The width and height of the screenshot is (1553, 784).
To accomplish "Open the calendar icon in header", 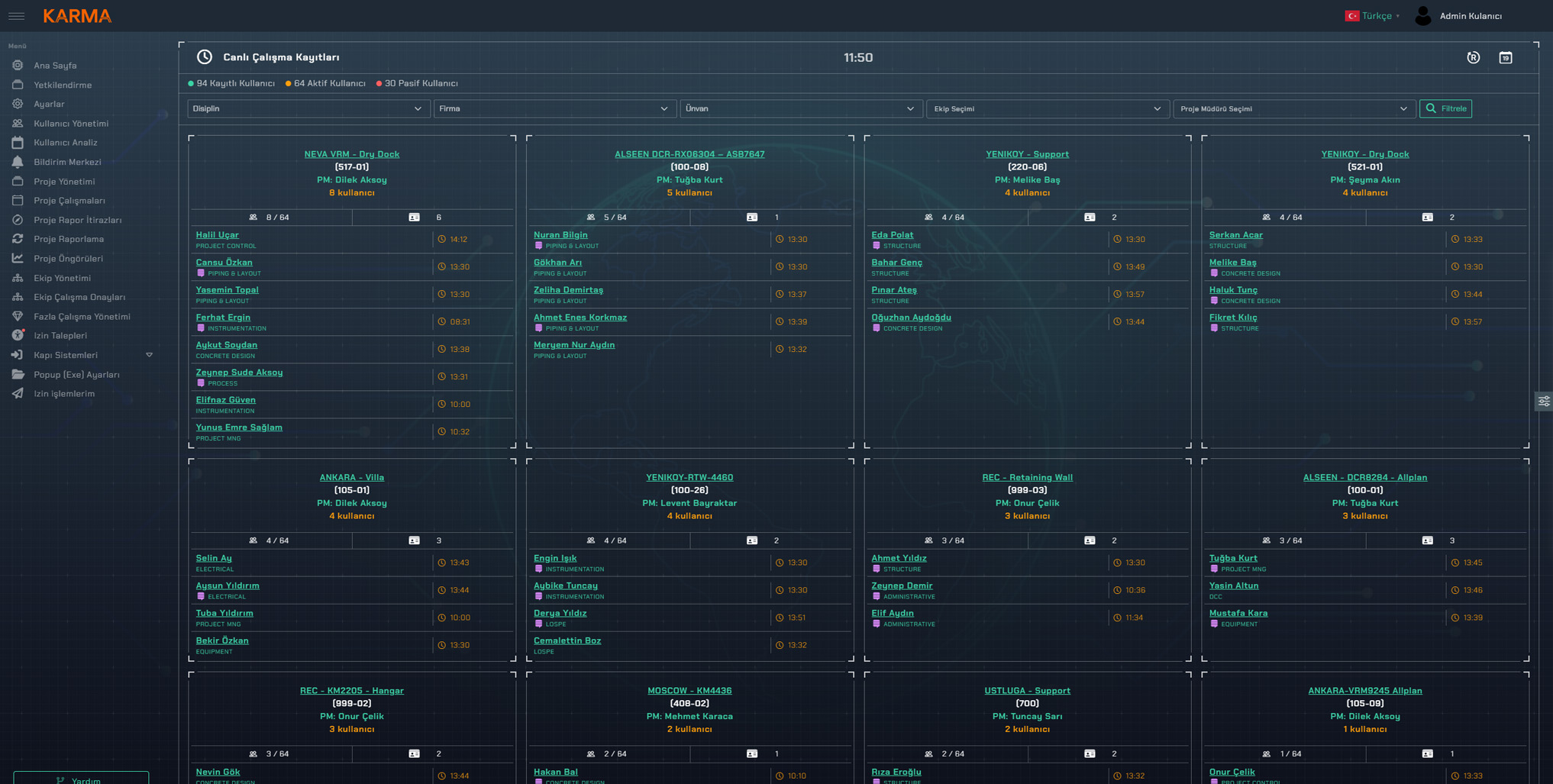I will (1505, 58).
